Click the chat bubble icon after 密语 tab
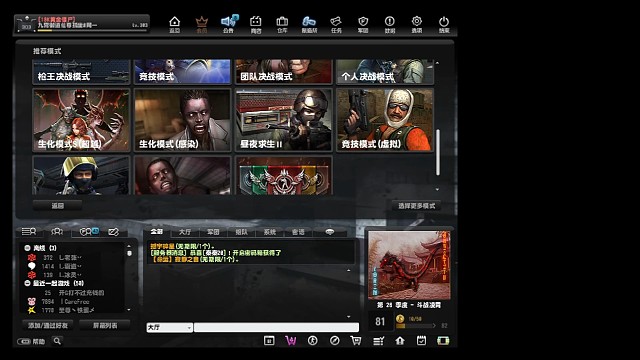This screenshot has width=640, height=360. [330, 232]
